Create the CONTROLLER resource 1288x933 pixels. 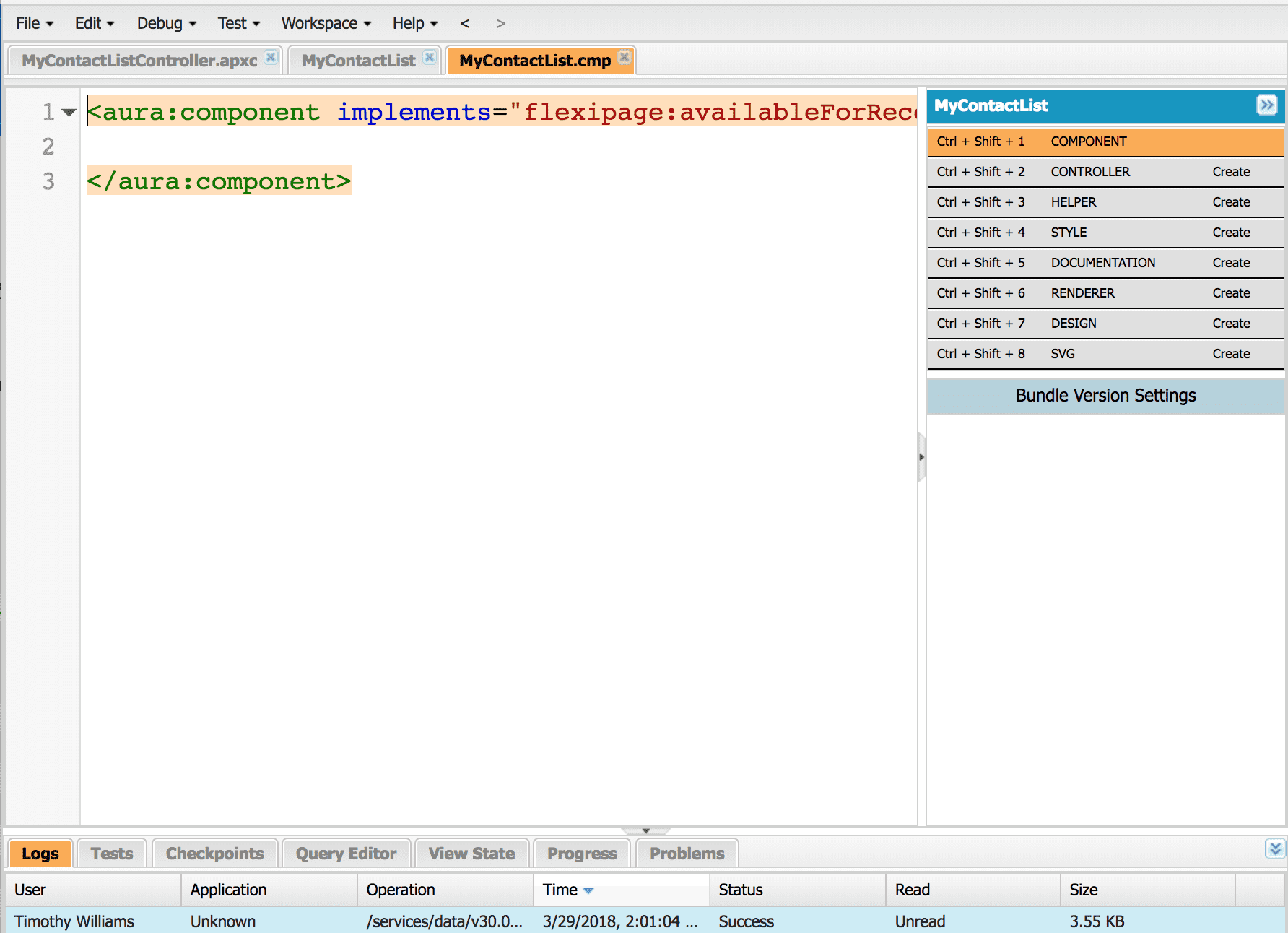coord(1231,172)
